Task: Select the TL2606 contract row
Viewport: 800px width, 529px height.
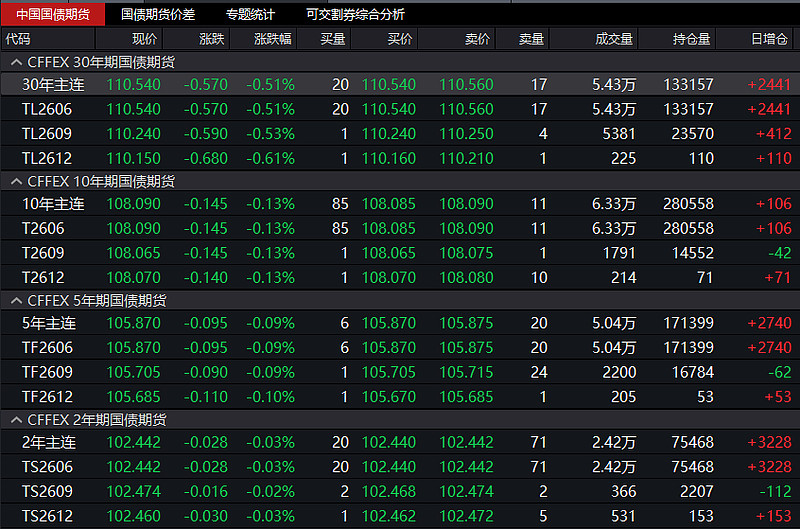Action: [400, 109]
